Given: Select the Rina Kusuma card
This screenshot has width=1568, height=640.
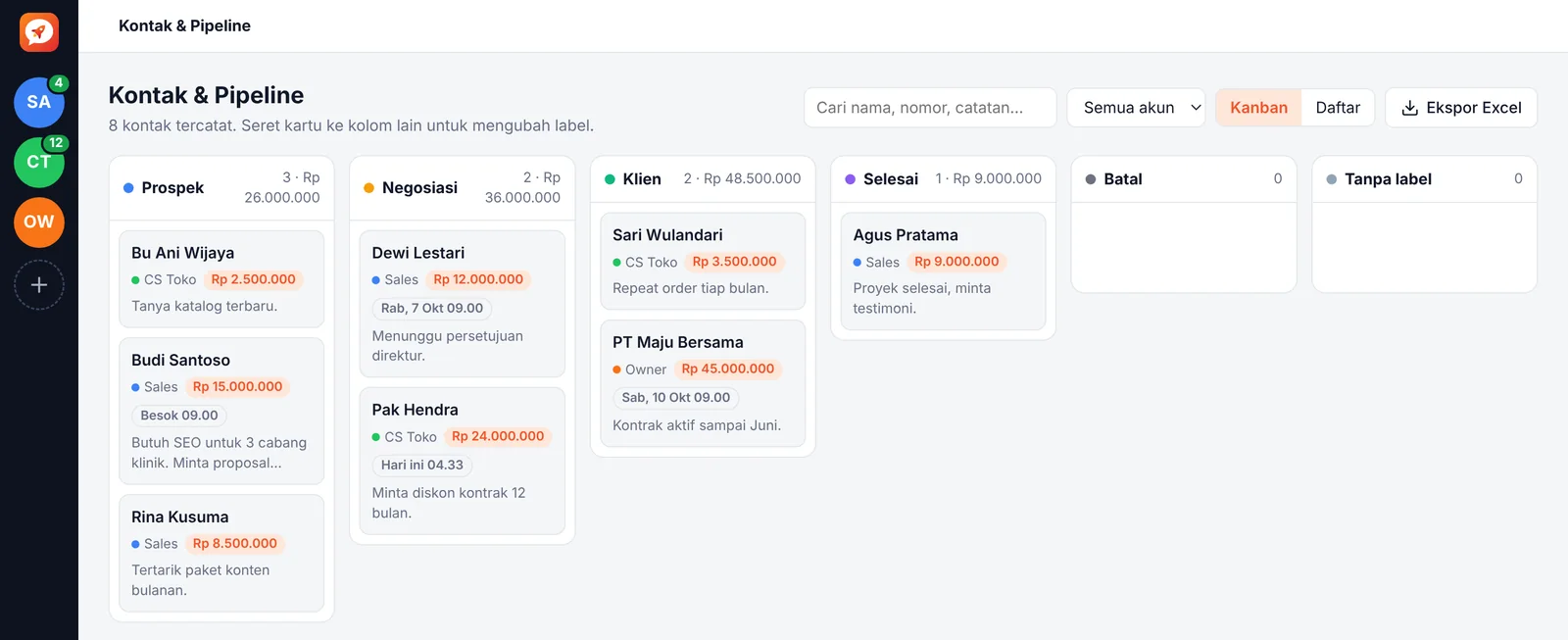Looking at the screenshot, I should pos(221,553).
